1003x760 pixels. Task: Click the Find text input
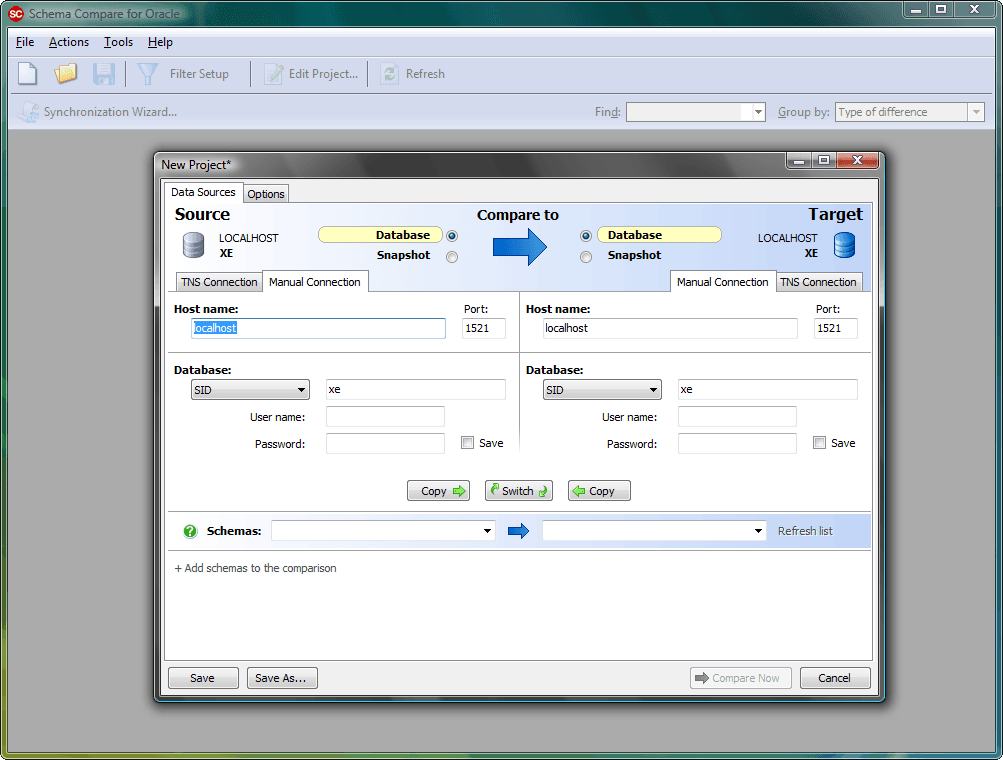click(689, 112)
